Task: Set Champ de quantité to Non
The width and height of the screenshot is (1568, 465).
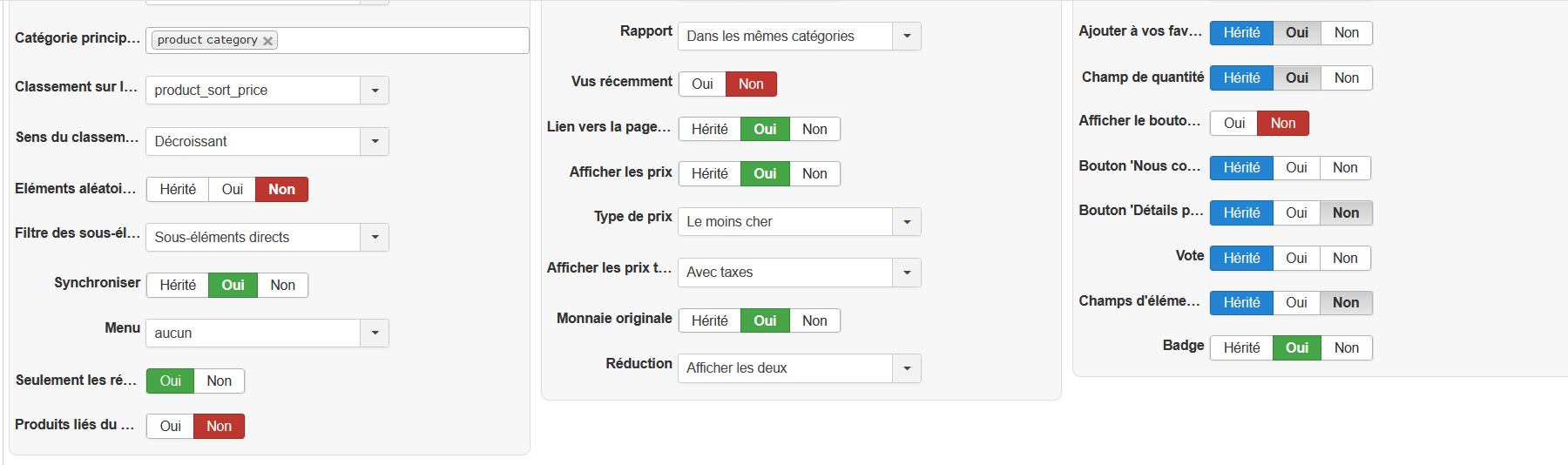Action: [x=1346, y=78]
